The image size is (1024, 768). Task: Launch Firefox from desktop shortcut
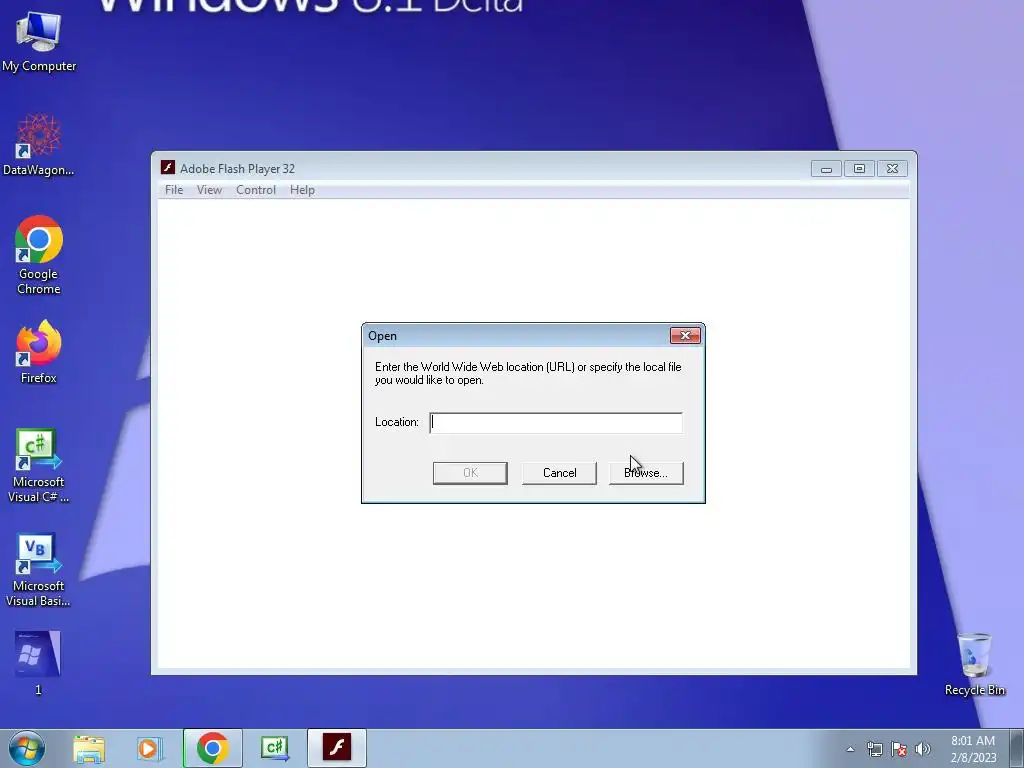(39, 351)
